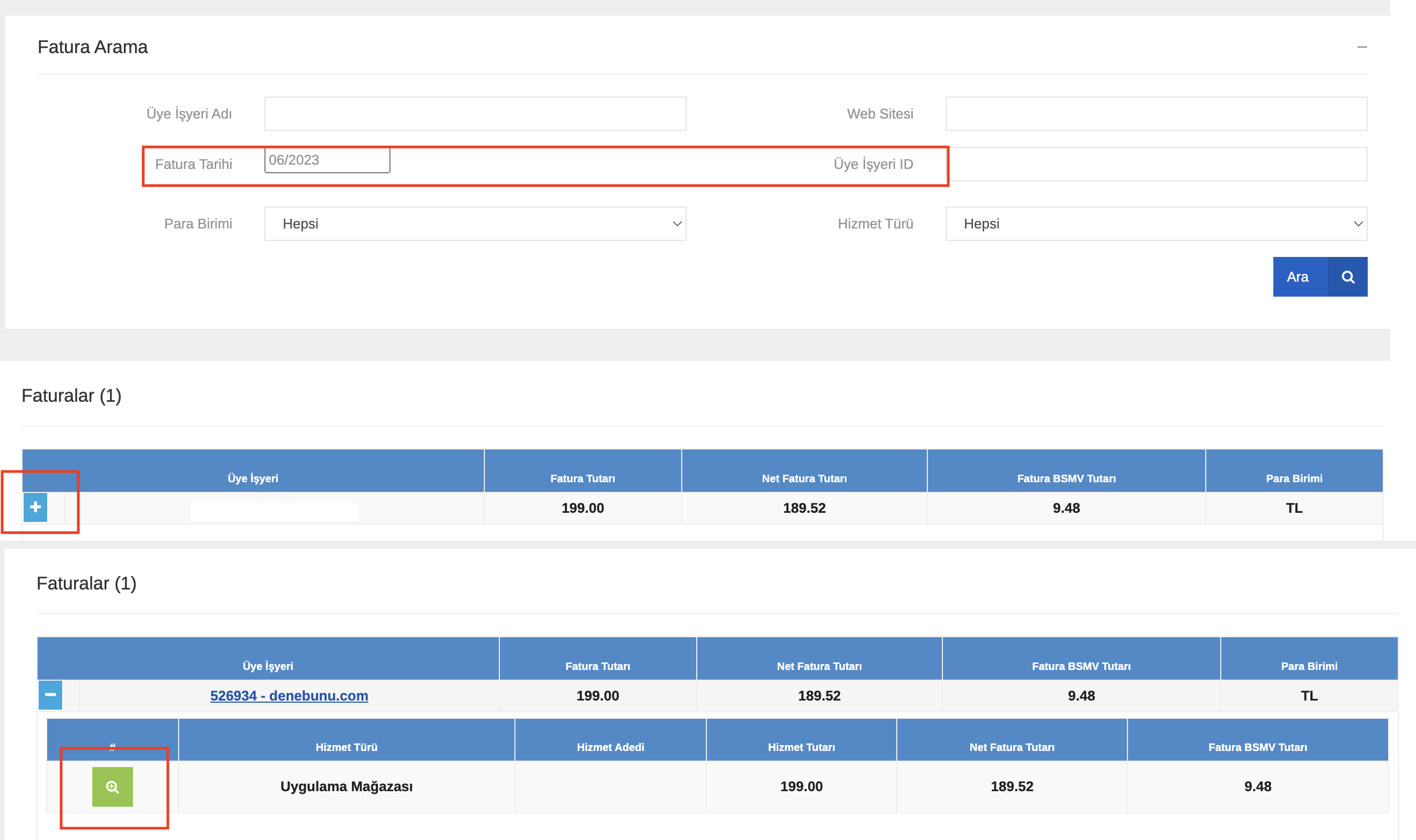
Task: Click the Hizmet Adedi column header
Action: (610, 747)
